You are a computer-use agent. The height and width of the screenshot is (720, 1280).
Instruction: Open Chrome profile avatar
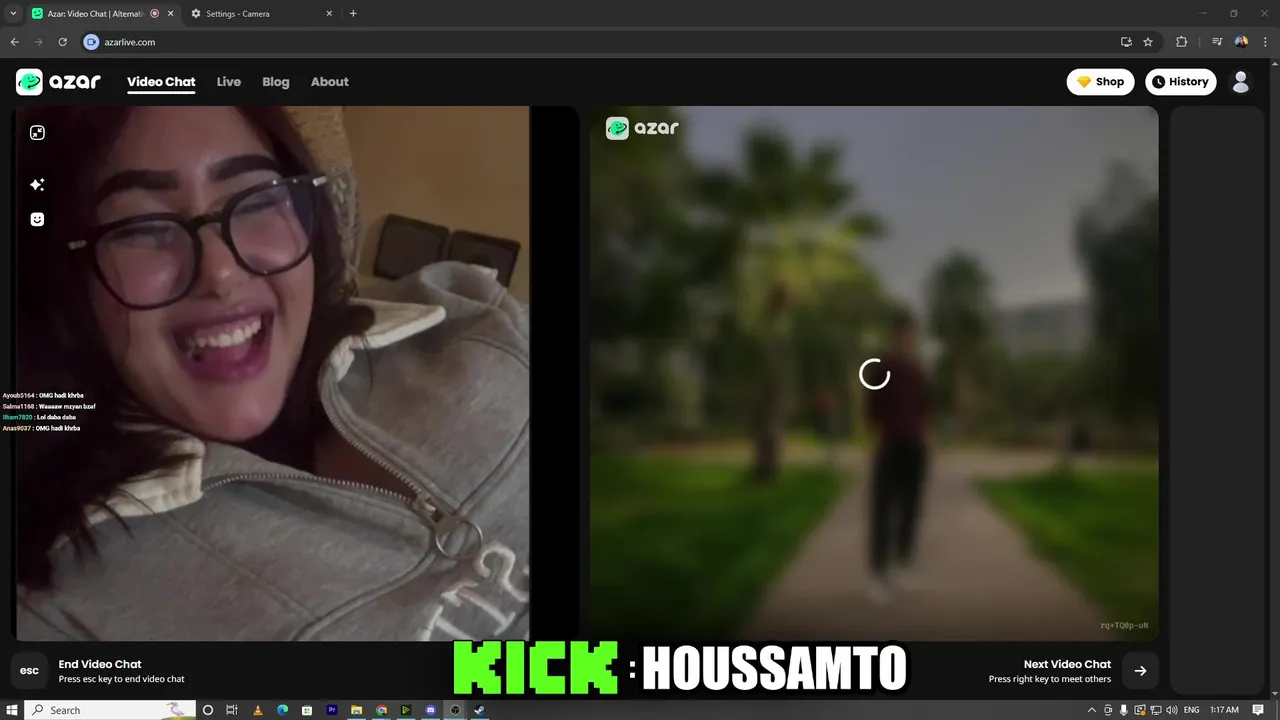1241,42
